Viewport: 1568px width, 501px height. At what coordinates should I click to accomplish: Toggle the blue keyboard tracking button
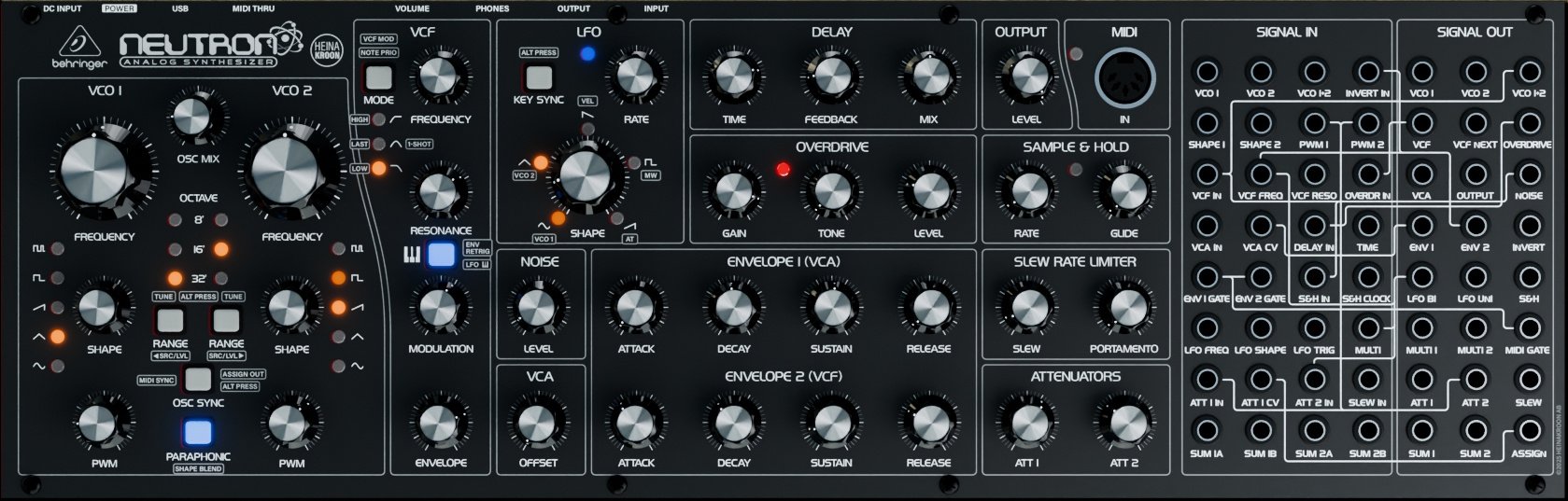tap(441, 254)
